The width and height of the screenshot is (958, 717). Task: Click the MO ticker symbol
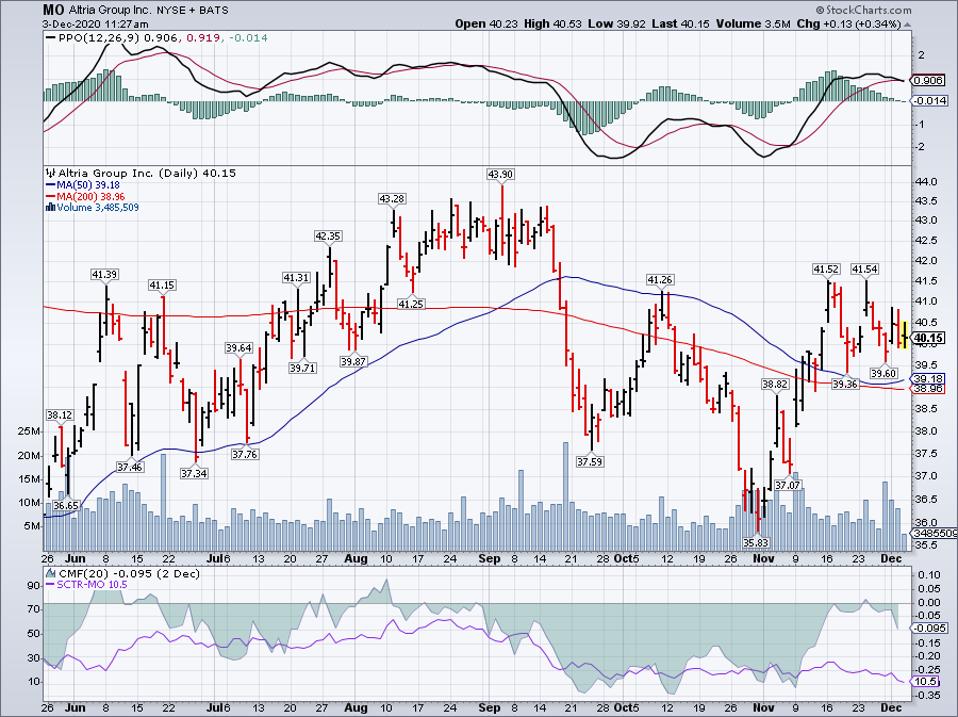coord(51,10)
